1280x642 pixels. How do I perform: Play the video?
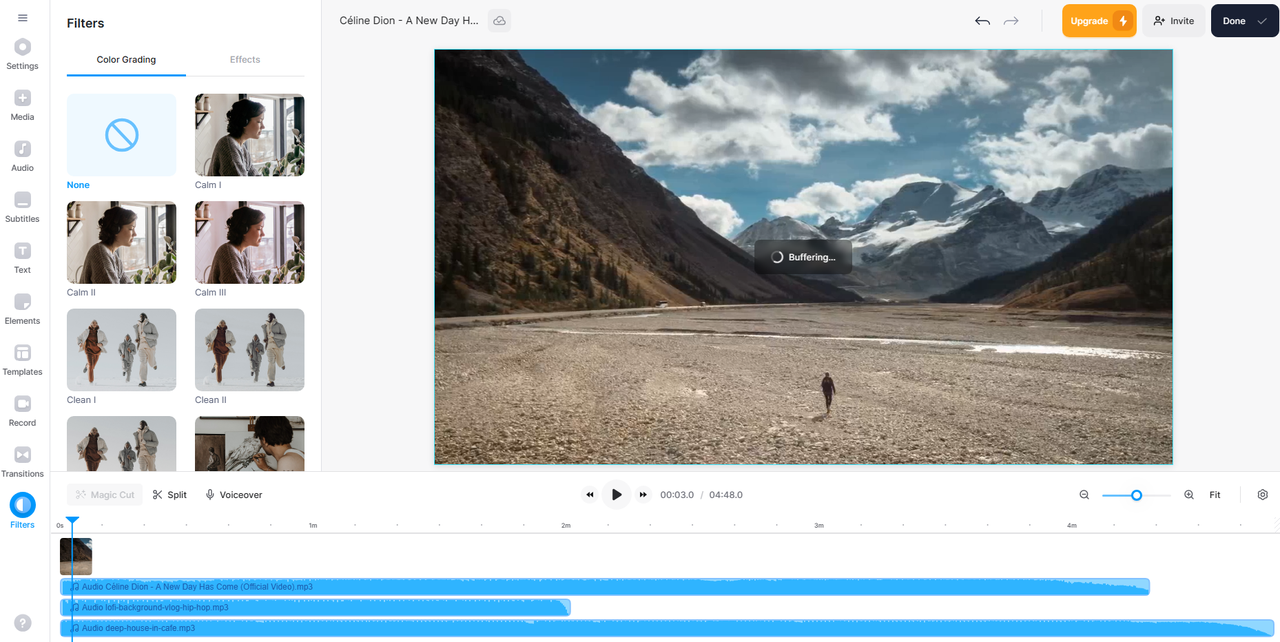pyautogui.click(x=616, y=495)
